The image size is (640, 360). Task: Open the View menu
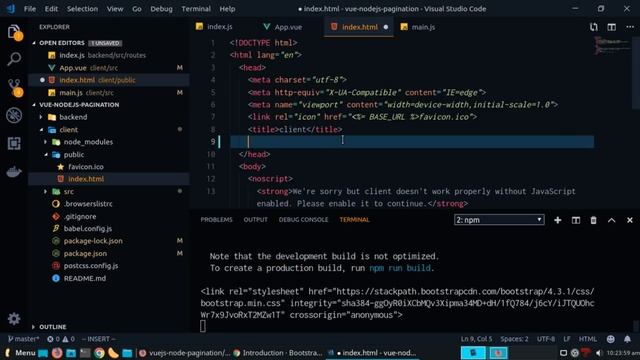tap(115, 9)
